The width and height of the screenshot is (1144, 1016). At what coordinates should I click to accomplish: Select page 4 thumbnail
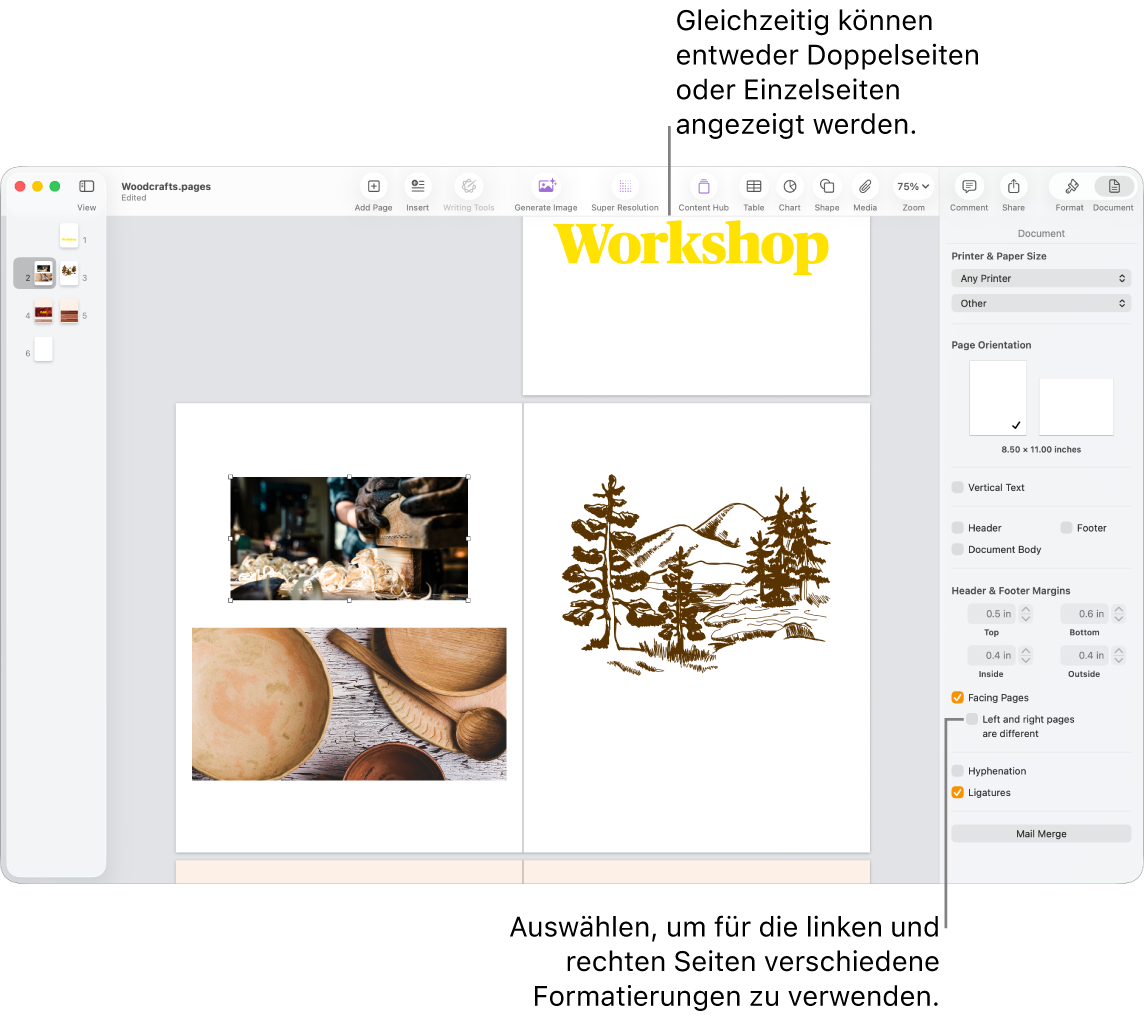[x=44, y=312]
